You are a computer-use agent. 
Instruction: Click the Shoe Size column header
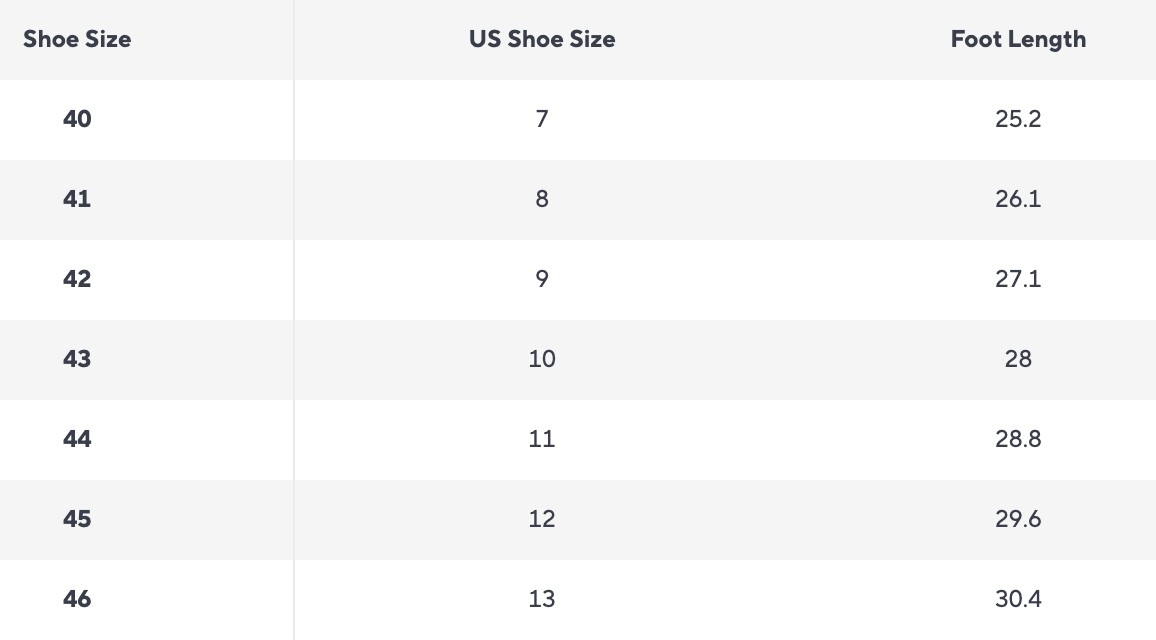(x=77, y=40)
